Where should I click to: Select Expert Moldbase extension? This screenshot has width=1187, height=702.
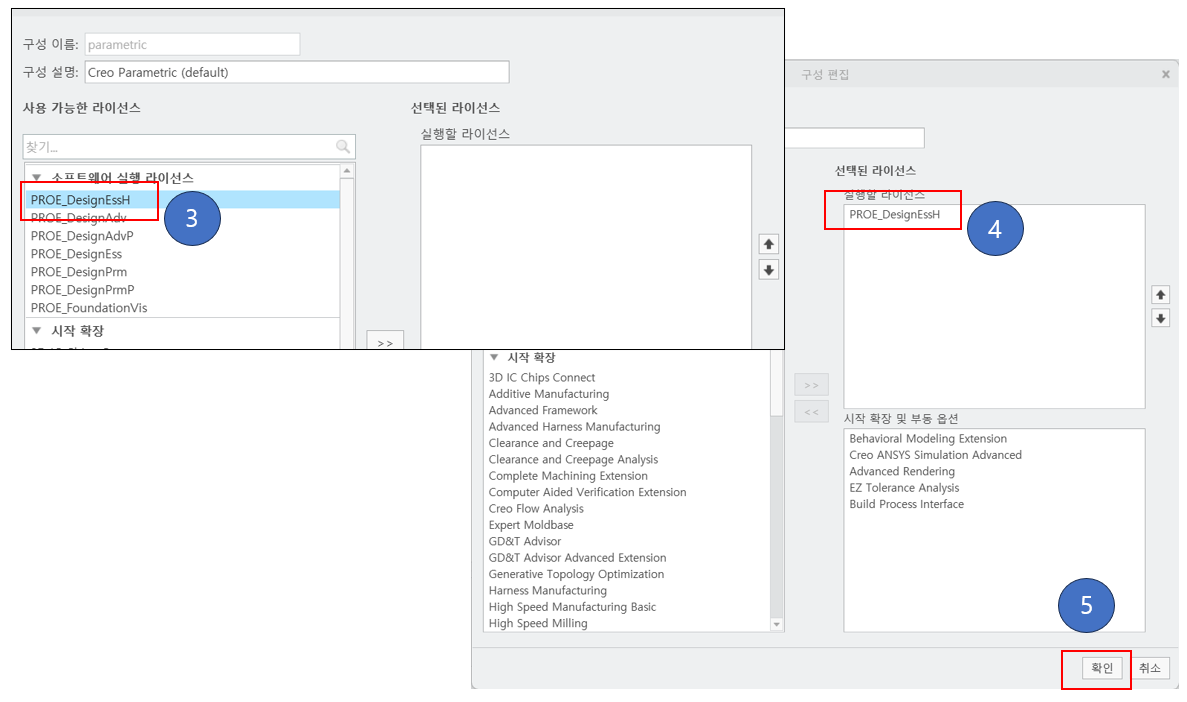tap(531, 525)
